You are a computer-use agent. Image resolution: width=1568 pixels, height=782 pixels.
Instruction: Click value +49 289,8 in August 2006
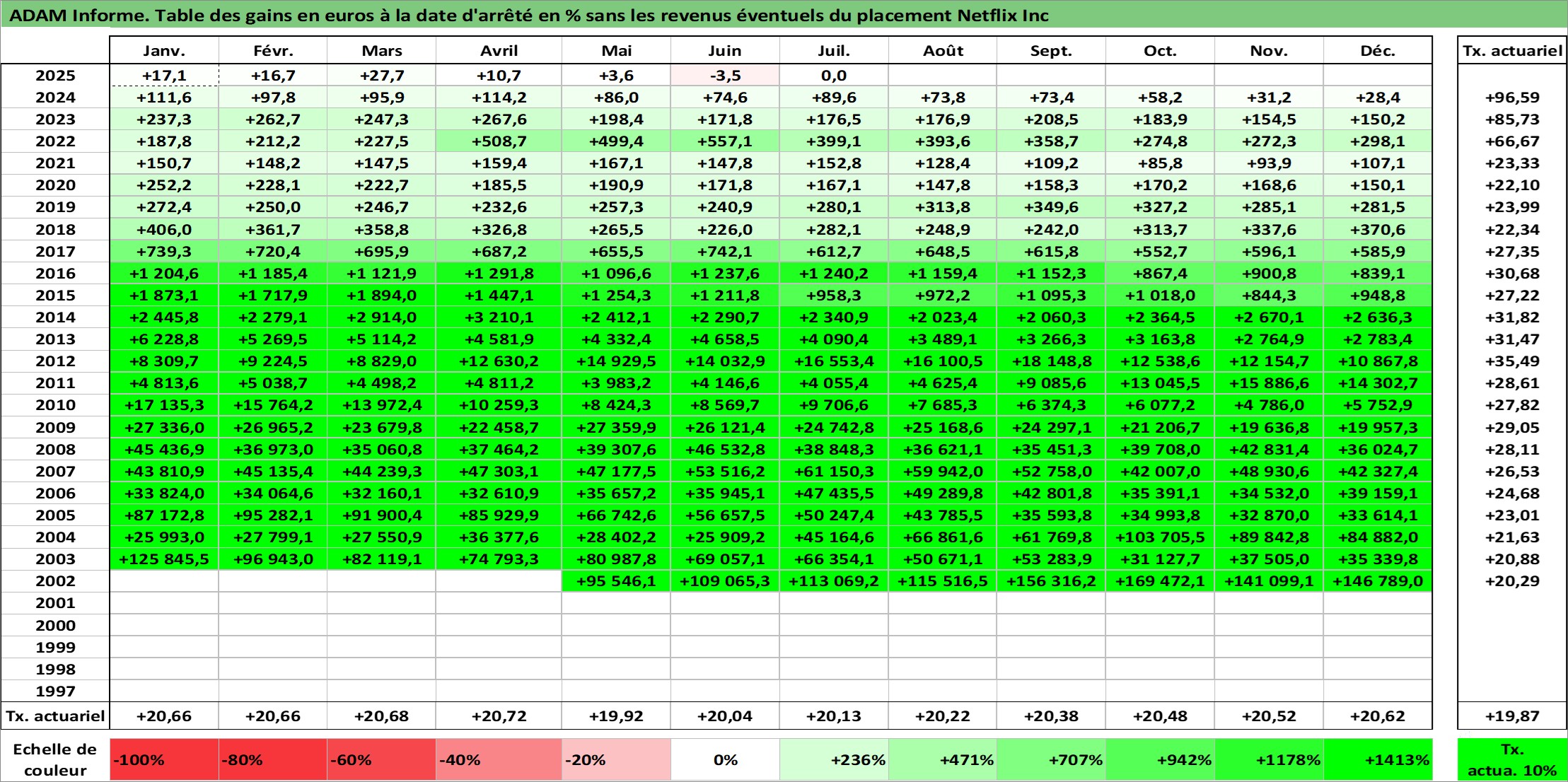(x=943, y=494)
